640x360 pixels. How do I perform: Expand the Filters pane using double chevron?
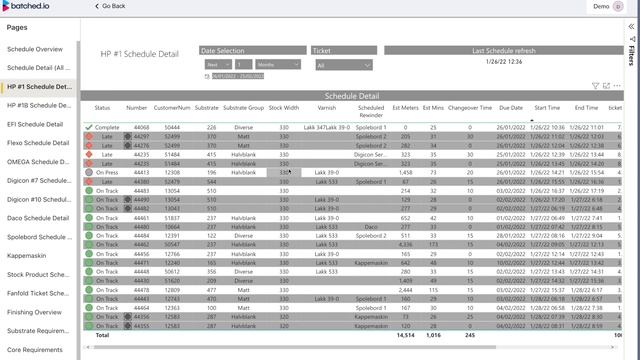tap(631, 27)
